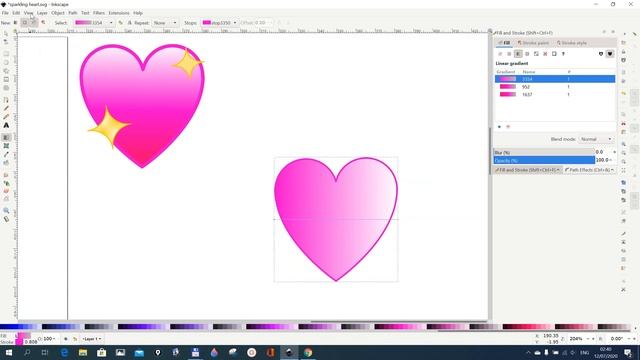This screenshot has width=640, height=360.
Task: Click the Blur (%) slider bar
Action: [x=544, y=152]
